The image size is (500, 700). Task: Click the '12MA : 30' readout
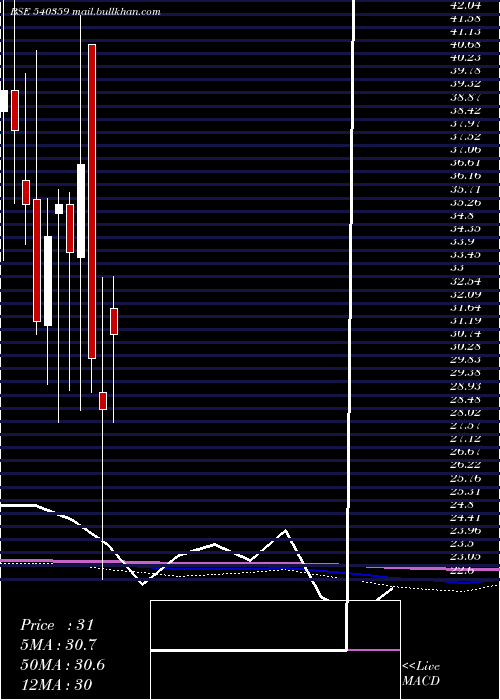(56, 684)
